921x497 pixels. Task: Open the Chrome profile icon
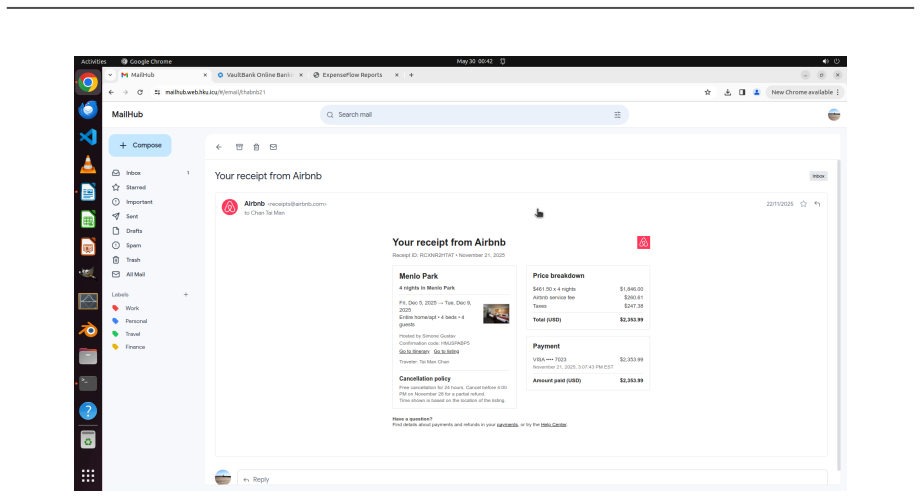(757, 92)
